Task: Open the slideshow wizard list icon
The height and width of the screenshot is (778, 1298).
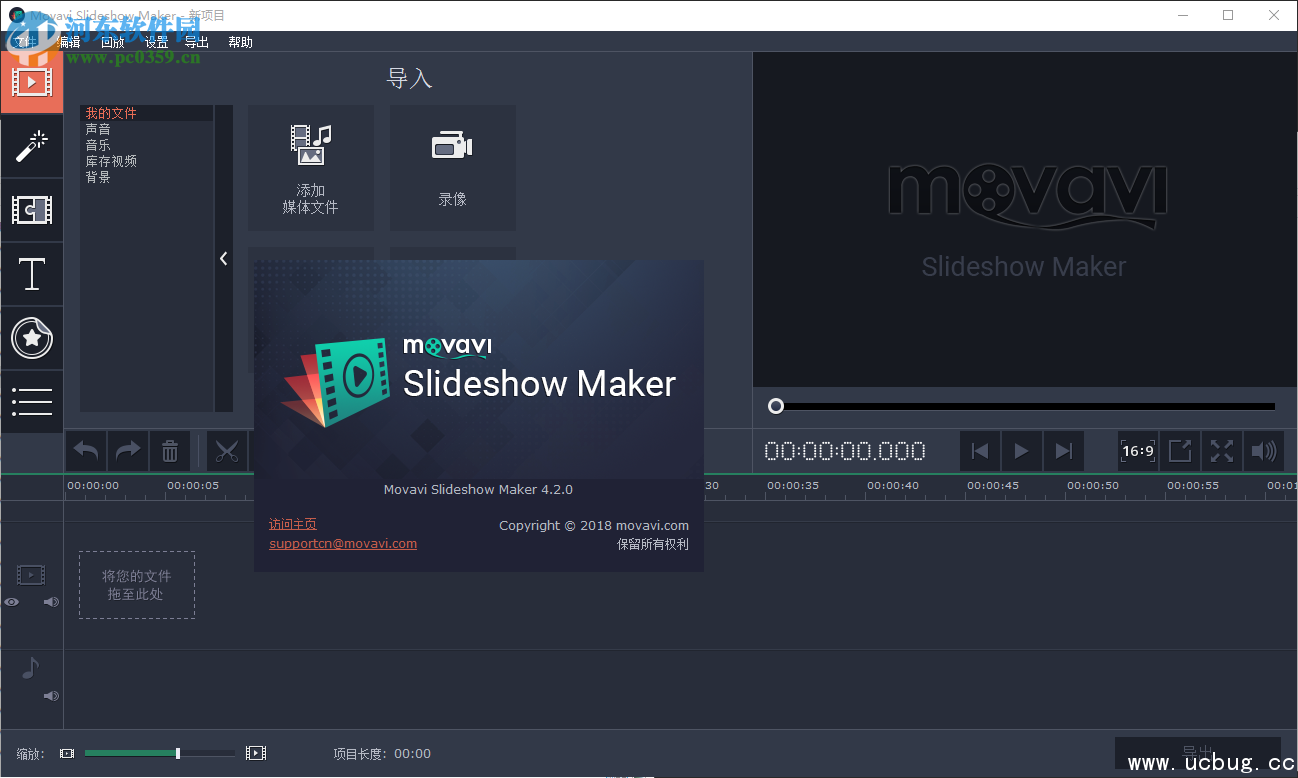Action: tap(31, 401)
